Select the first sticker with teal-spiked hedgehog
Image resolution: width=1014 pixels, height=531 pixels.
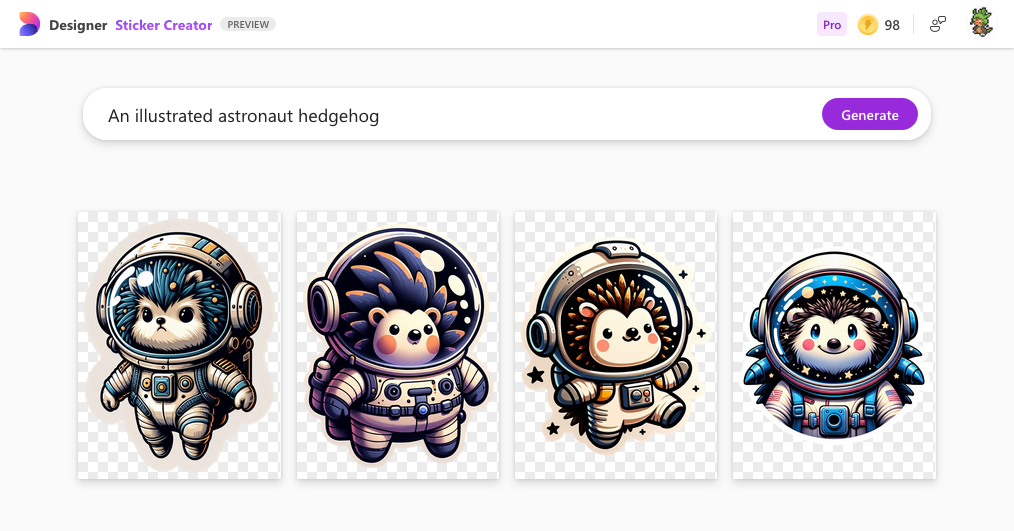tap(179, 345)
